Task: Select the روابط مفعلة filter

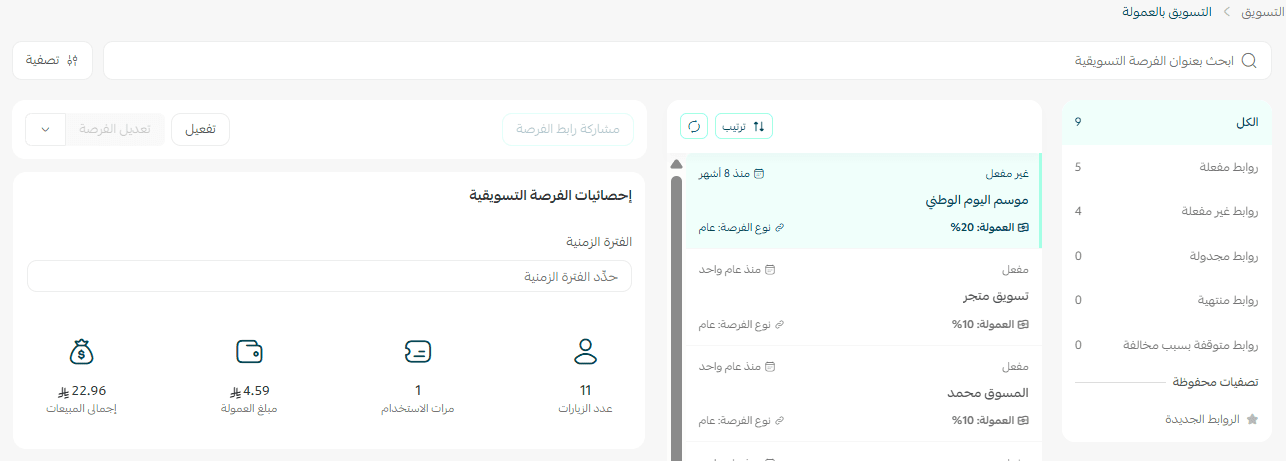Action: 1166,167
